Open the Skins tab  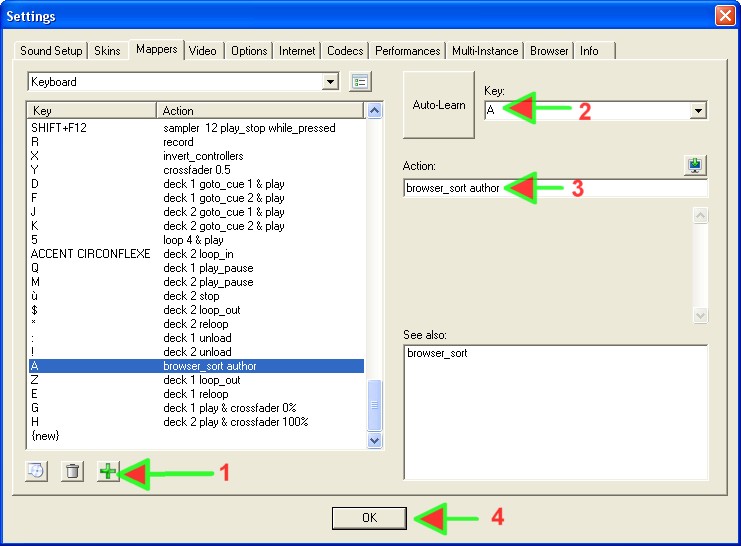[106, 51]
